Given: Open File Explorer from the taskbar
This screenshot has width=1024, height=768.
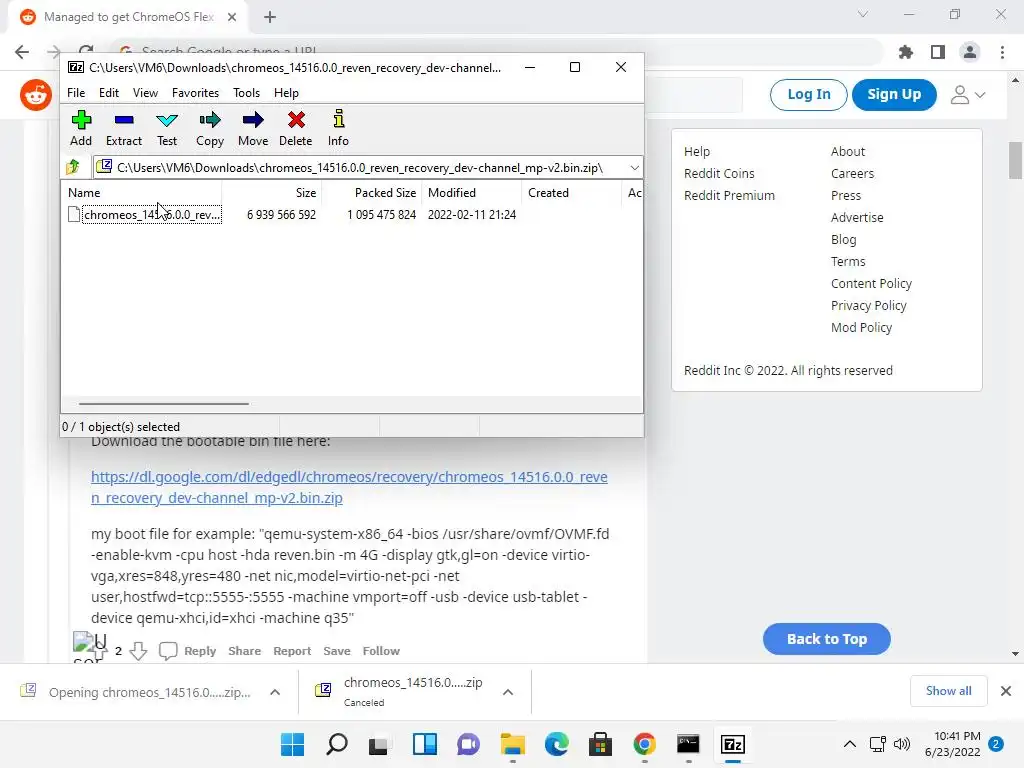Looking at the screenshot, I should click(x=513, y=744).
